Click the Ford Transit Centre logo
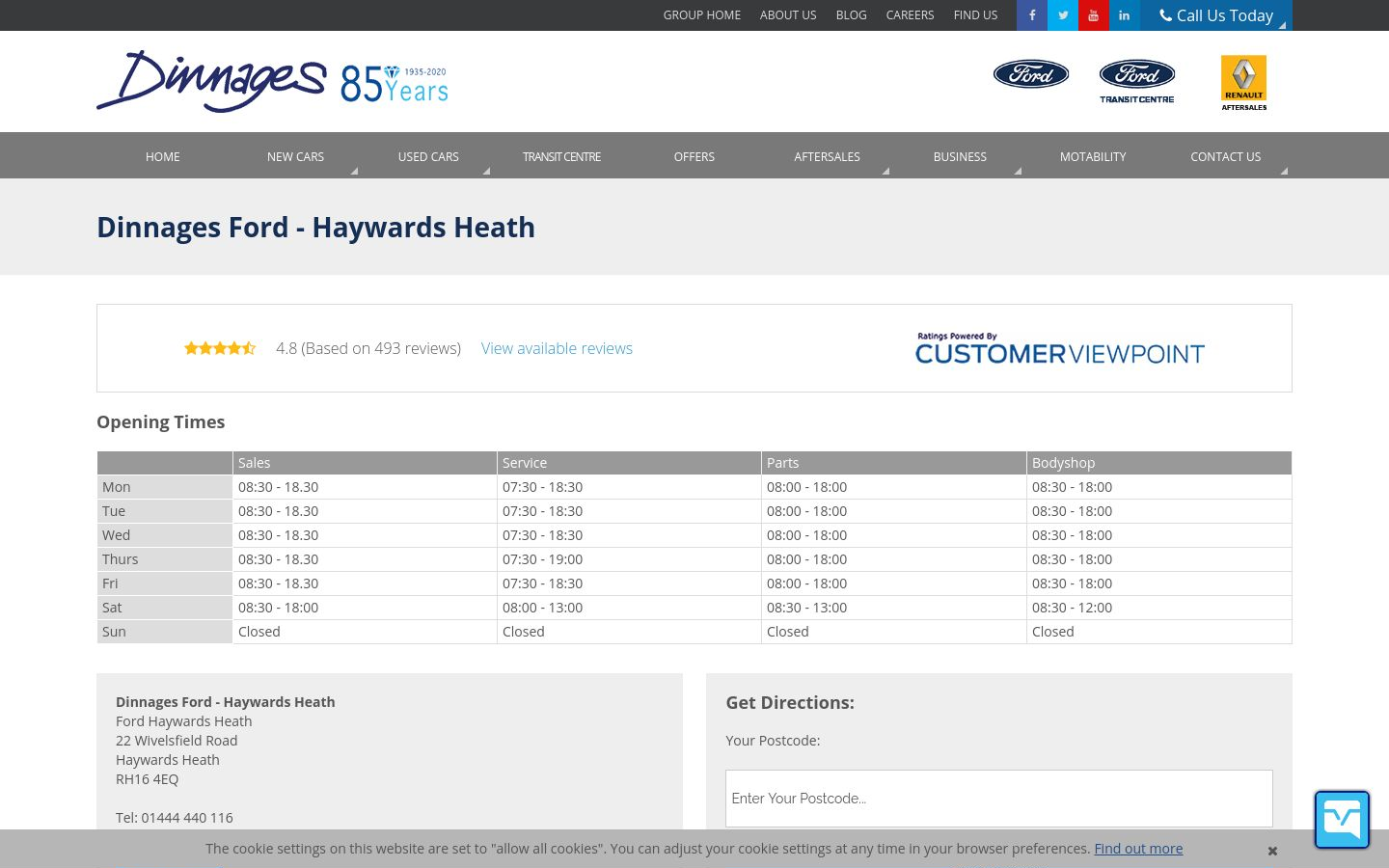 pos(1137,81)
